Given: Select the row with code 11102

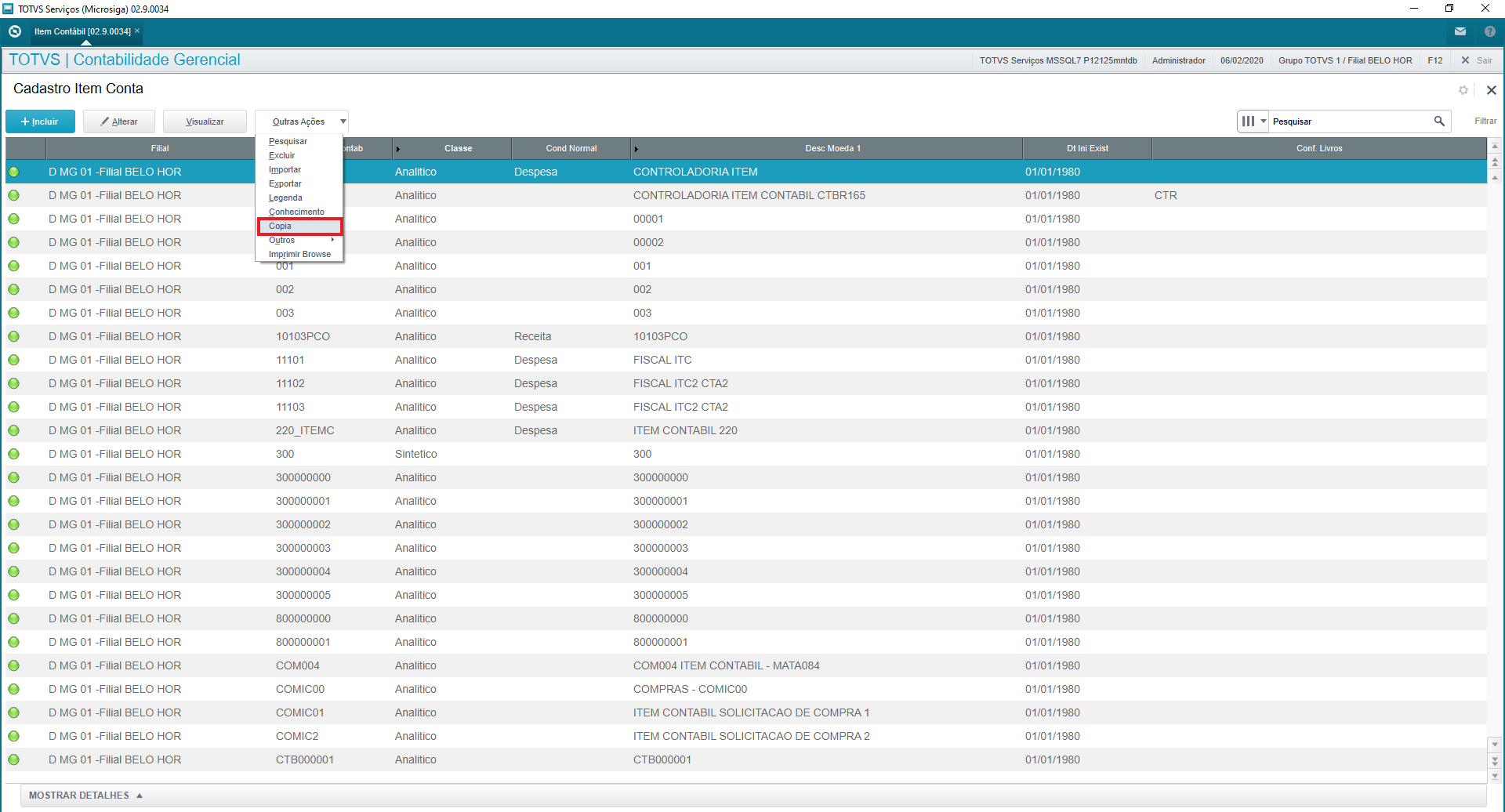Looking at the screenshot, I should coord(746,383).
